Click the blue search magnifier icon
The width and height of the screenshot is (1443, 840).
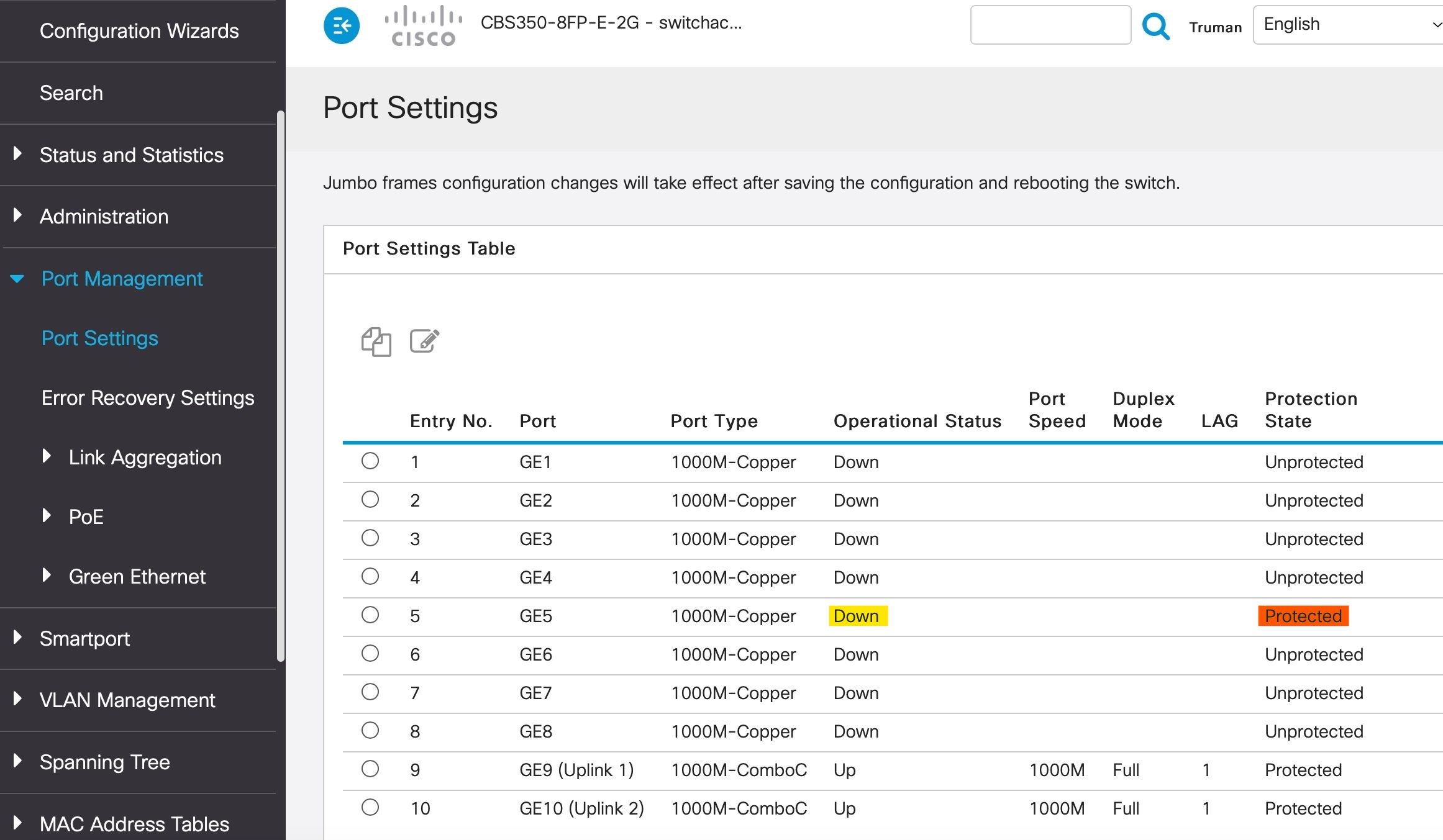1156,26
